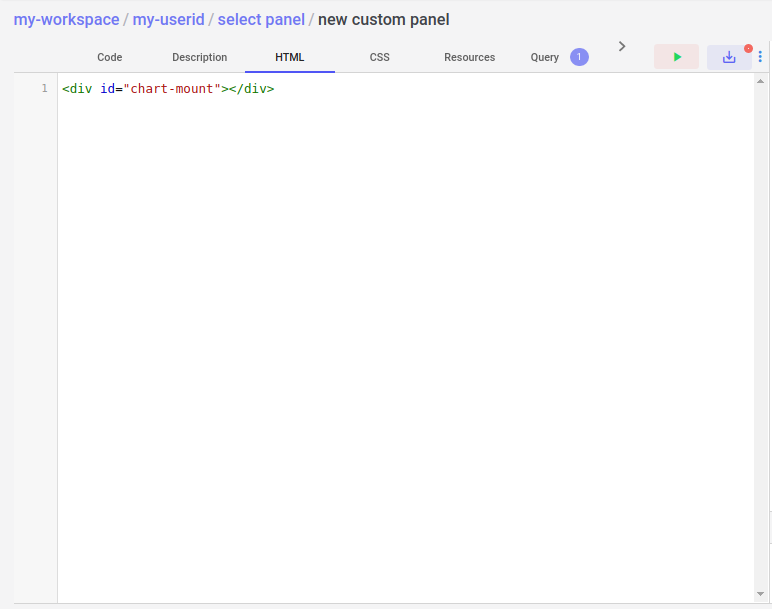This screenshot has height=609, width=772.
Task: Click the count badge beside Query
Action: [579, 57]
